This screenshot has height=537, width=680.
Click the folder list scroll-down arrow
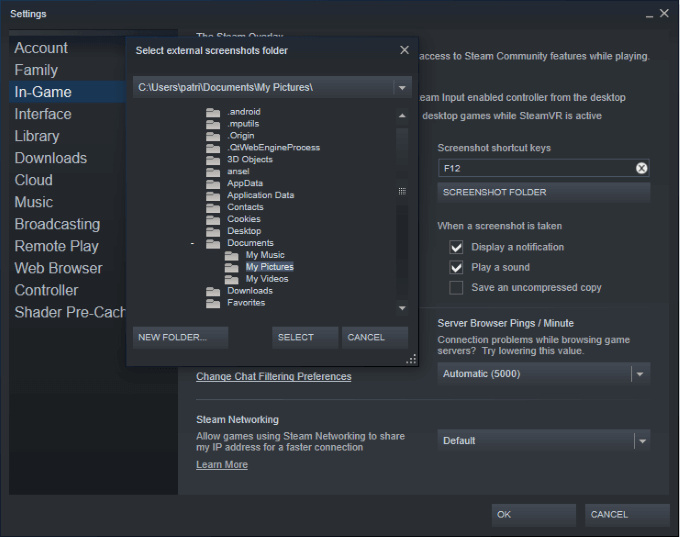[x=402, y=308]
